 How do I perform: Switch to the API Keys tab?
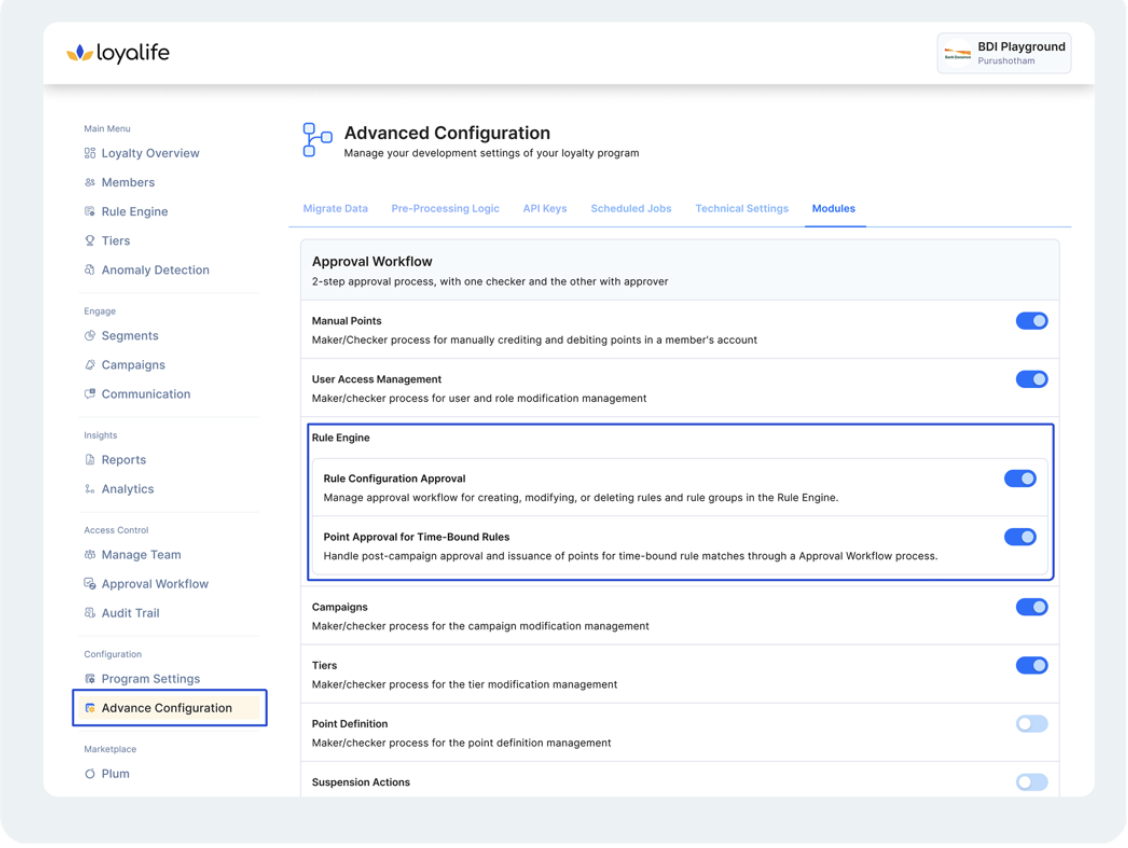544,209
